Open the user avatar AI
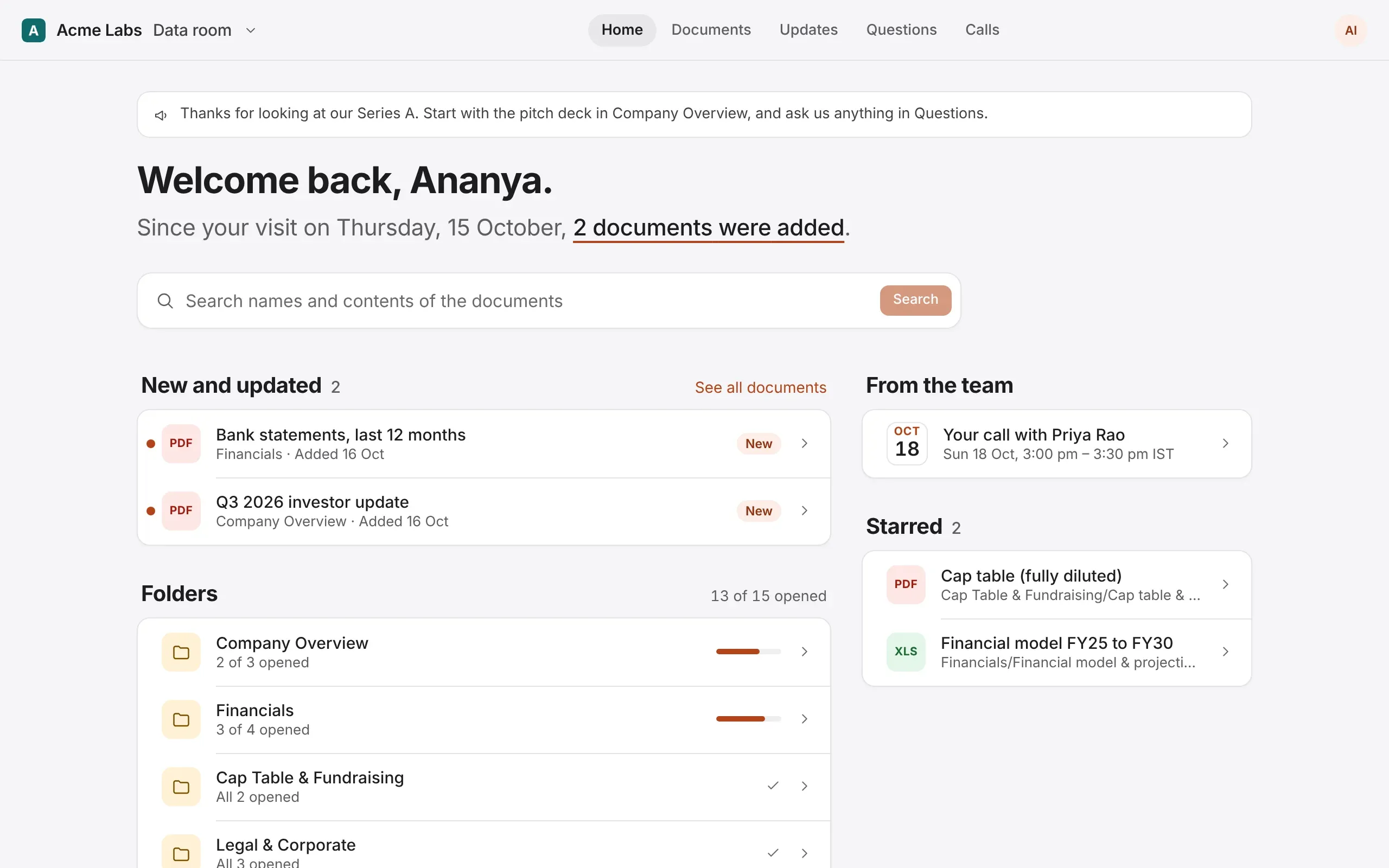 [x=1350, y=30]
